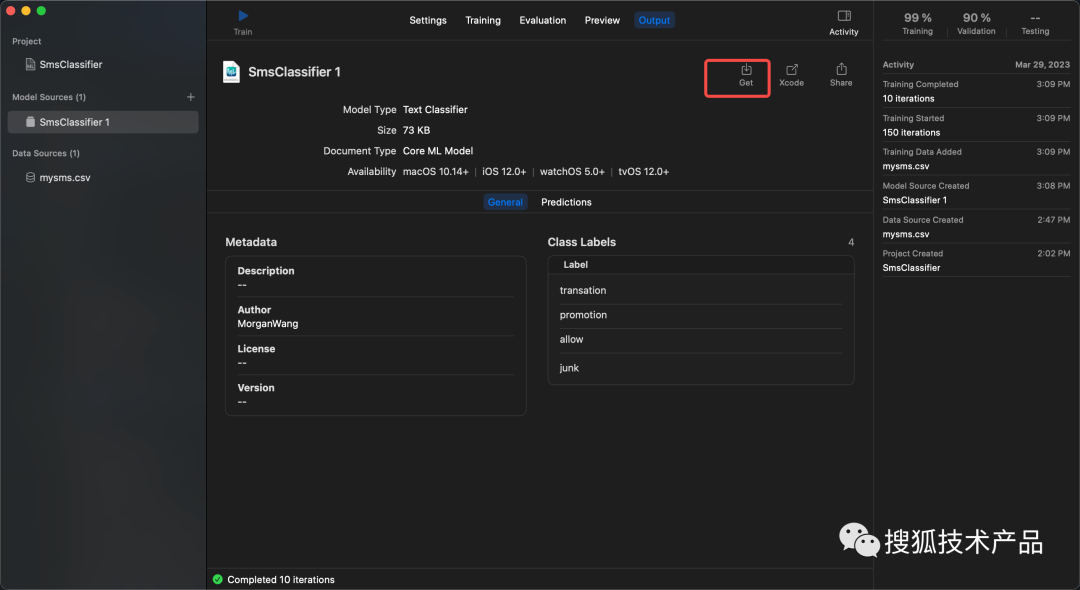Click the Model Source Created activity entry
1080x590 pixels.
[x=976, y=193]
